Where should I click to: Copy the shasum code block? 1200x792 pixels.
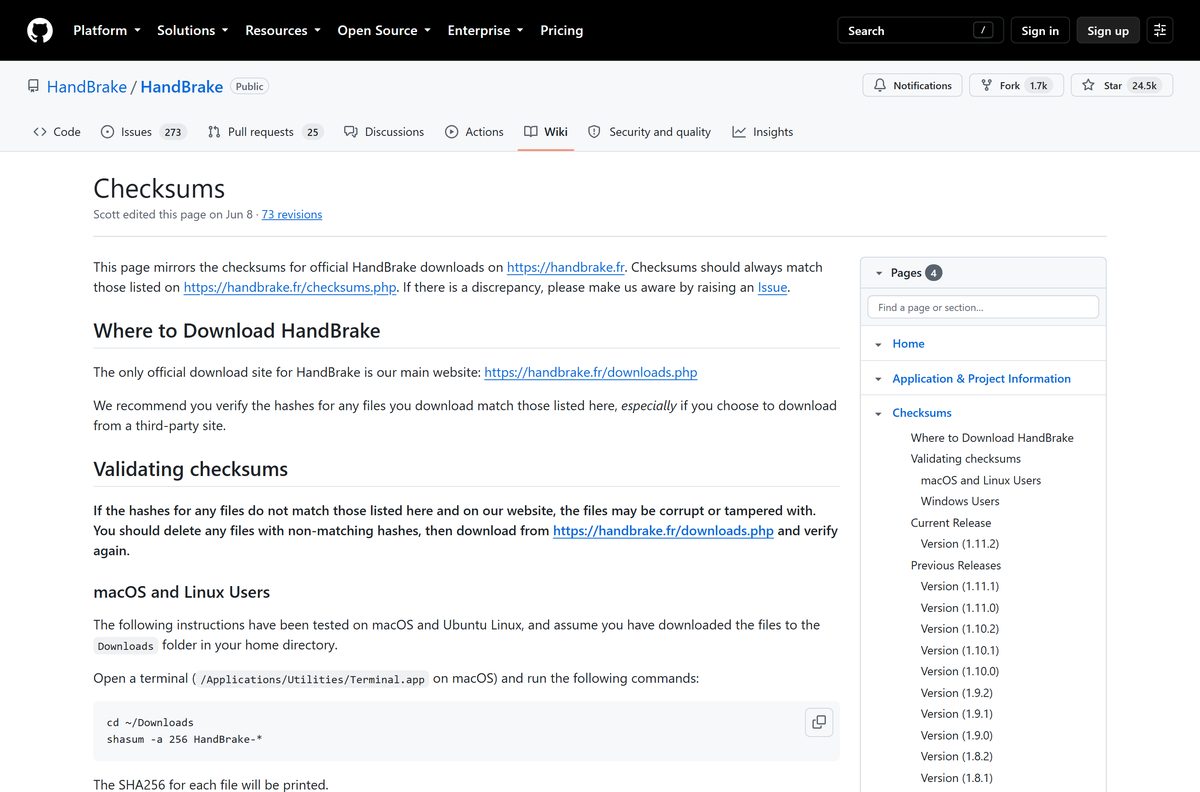[819, 722]
